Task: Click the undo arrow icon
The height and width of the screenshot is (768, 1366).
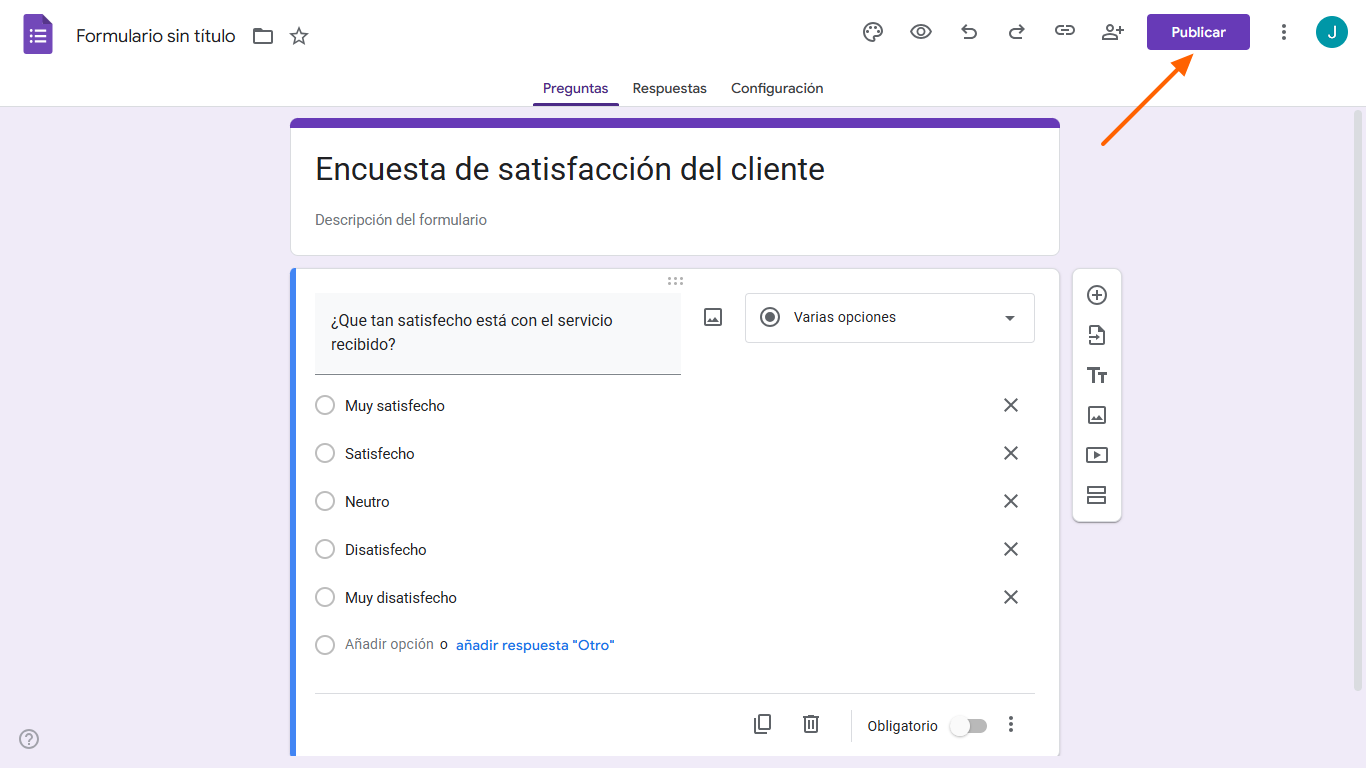Action: (x=969, y=32)
